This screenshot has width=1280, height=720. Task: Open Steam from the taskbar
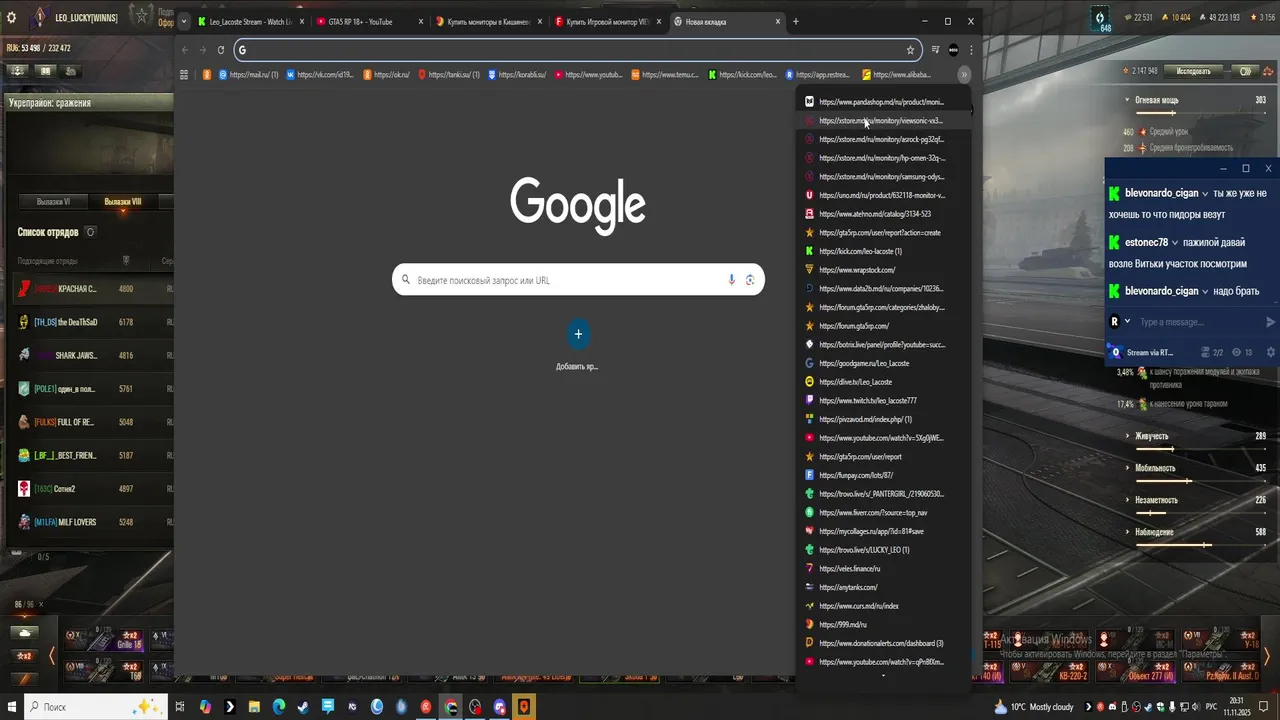303,707
